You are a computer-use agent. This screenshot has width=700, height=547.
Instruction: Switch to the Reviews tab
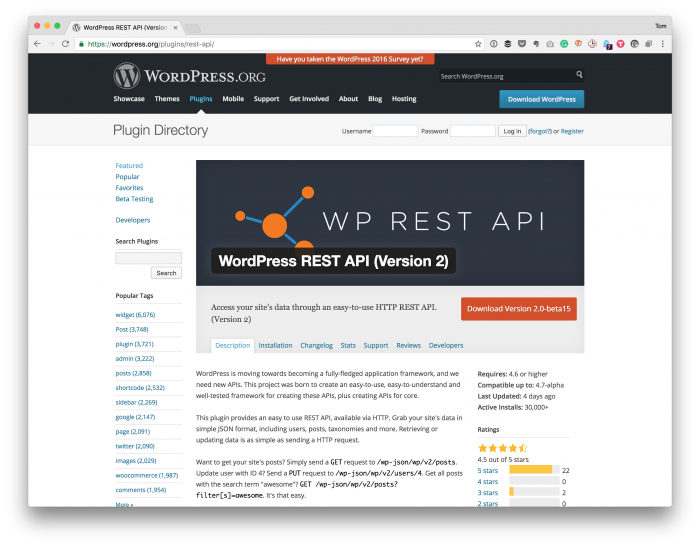pyautogui.click(x=408, y=345)
